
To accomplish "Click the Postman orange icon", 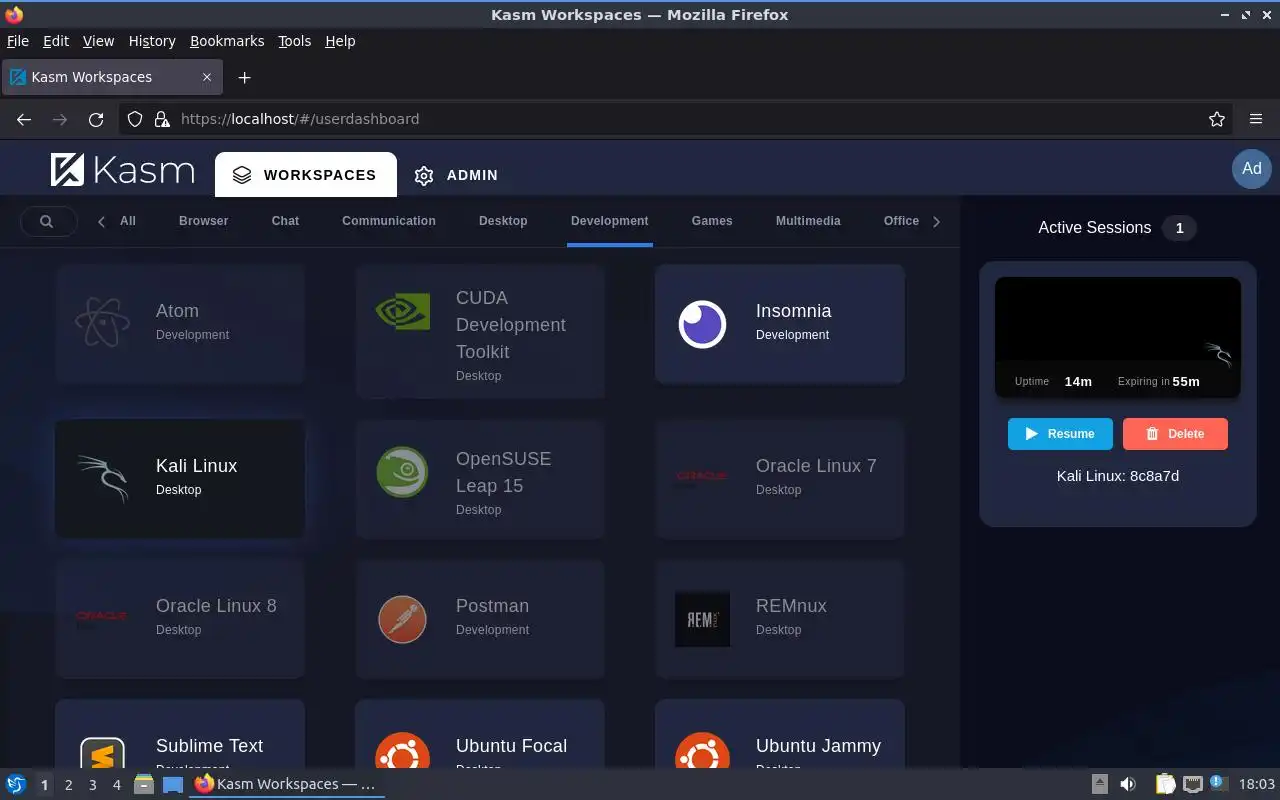I will 402,618.
